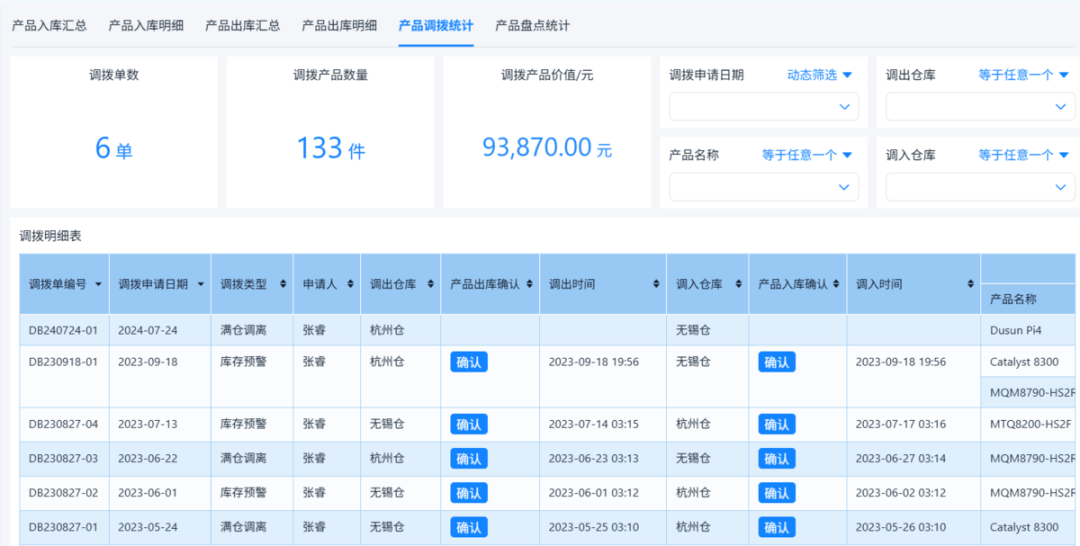Expand the 产品名称 select box
1080x546 pixels.
(764, 187)
